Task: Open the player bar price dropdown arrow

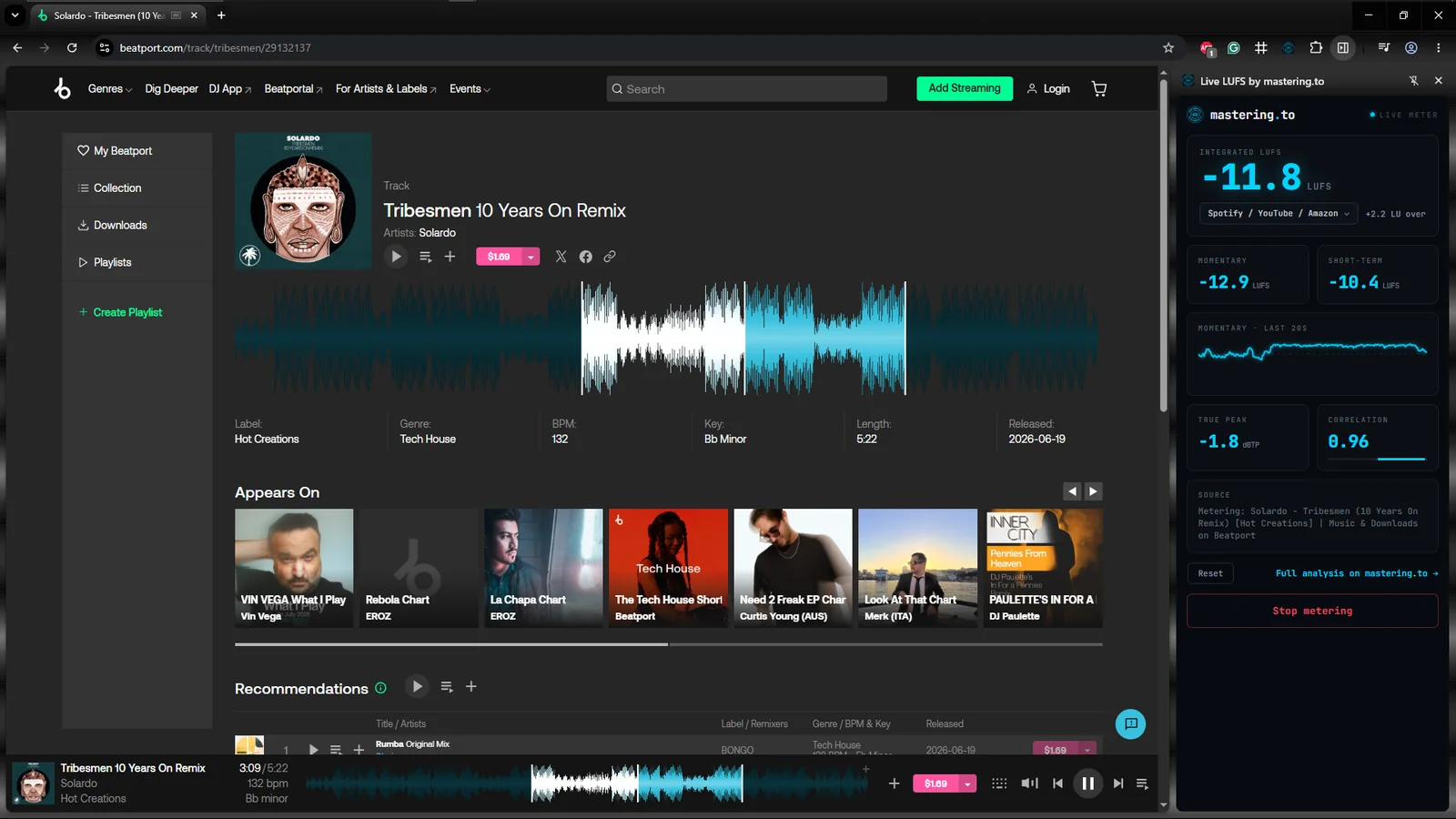Action: tap(967, 784)
